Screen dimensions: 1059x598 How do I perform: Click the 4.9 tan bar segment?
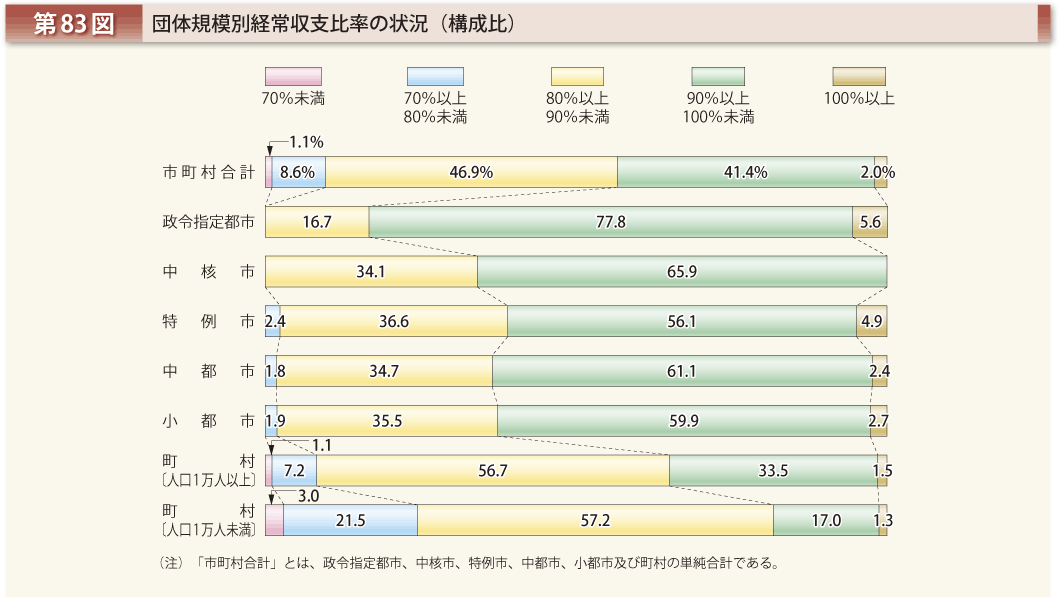point(872,321)
